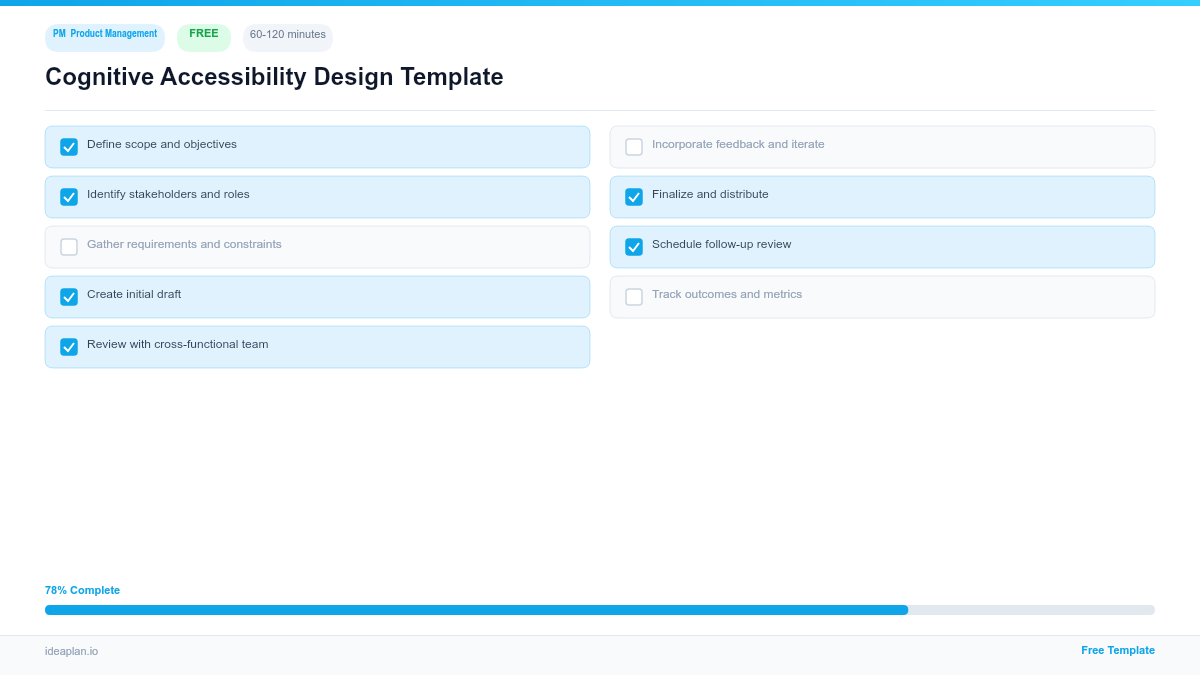Click the 'Review with cross-functional team' text
The image size is (1200, 675).
(x=178, y=344)
